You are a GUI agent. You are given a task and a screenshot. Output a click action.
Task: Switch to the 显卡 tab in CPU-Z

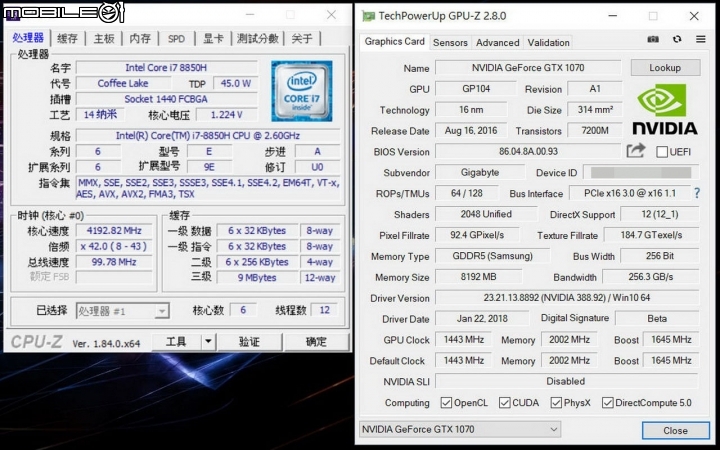(x=213, y=39)
